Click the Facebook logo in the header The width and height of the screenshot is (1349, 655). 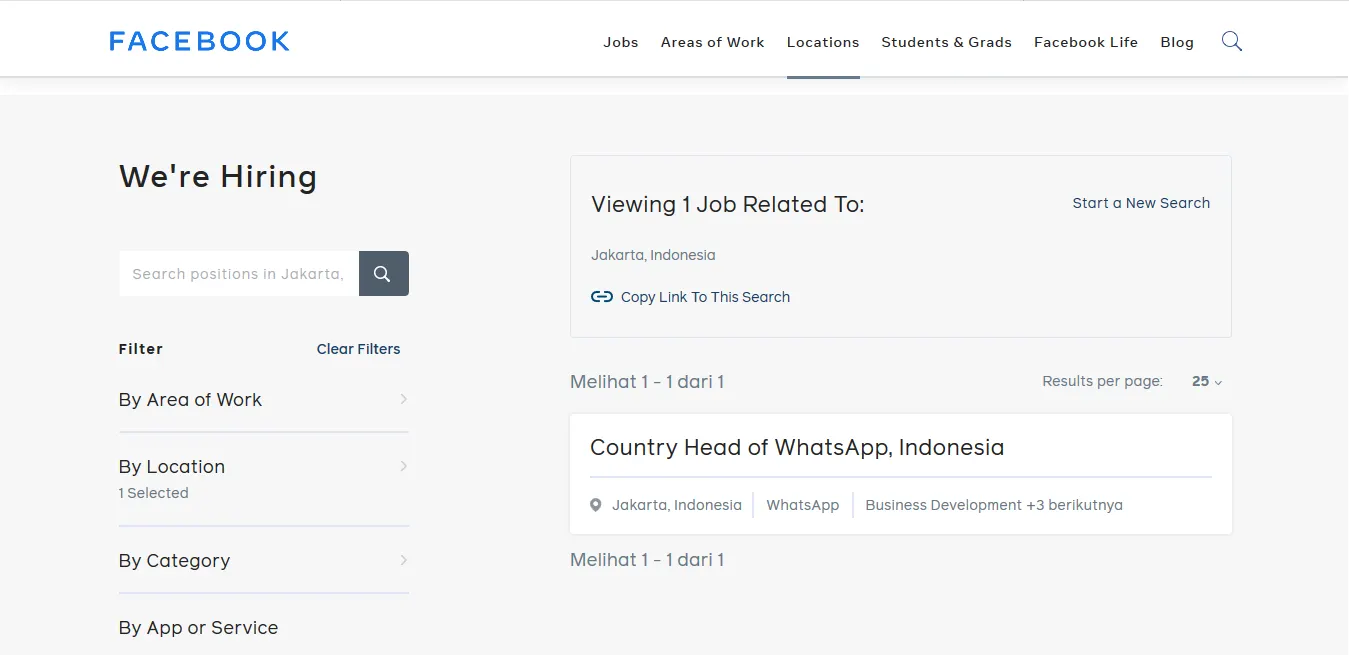point(199,41)
